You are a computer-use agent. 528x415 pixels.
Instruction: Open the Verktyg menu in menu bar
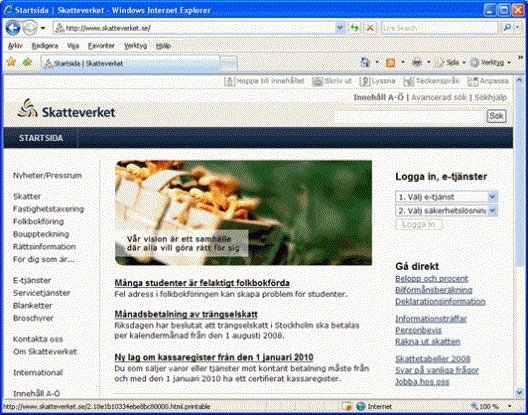135,46
